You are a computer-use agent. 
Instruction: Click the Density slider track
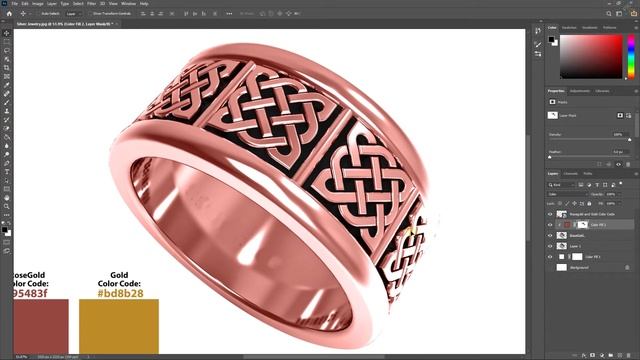click(x=589, y=140)
